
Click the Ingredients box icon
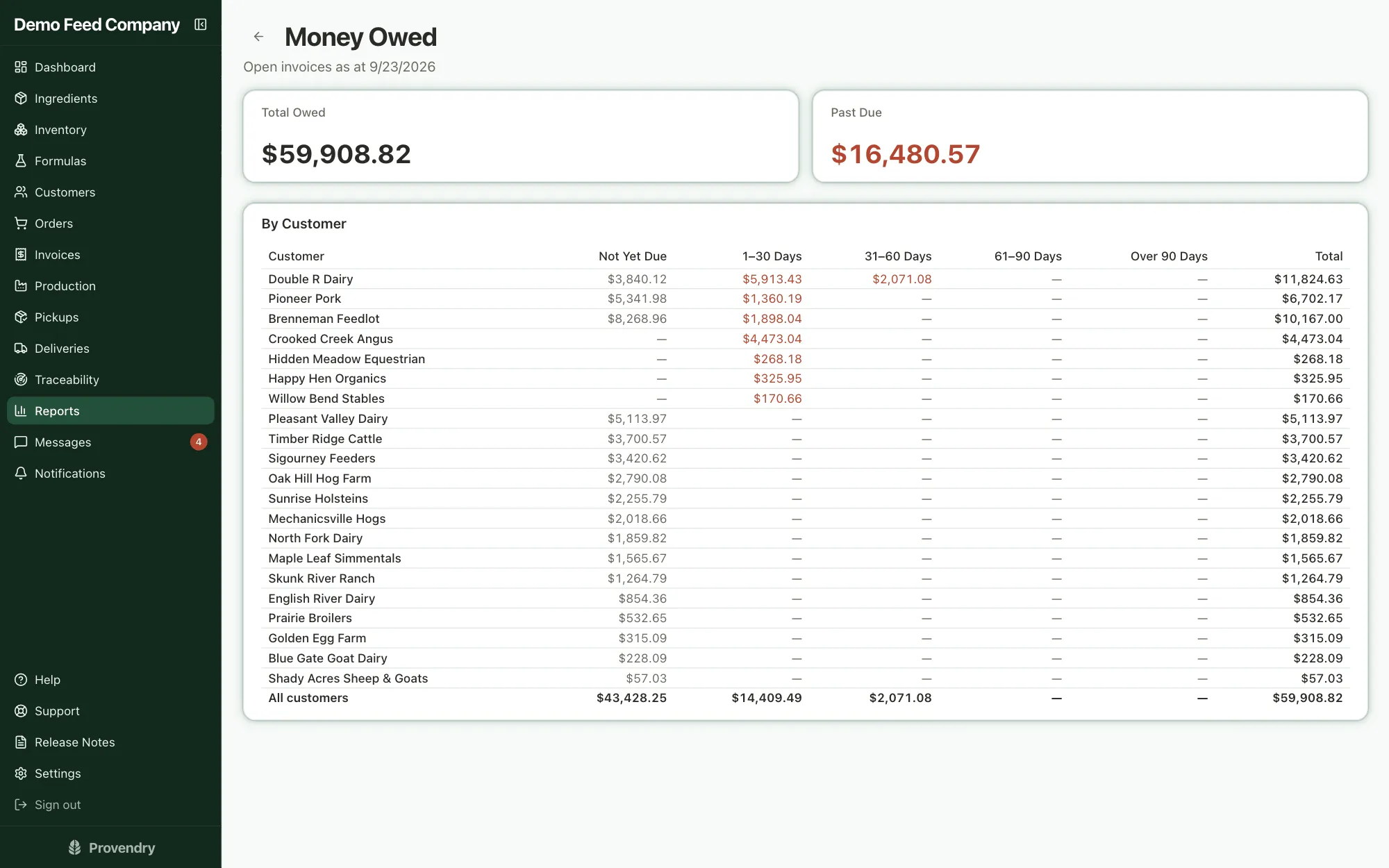(21, 99)
